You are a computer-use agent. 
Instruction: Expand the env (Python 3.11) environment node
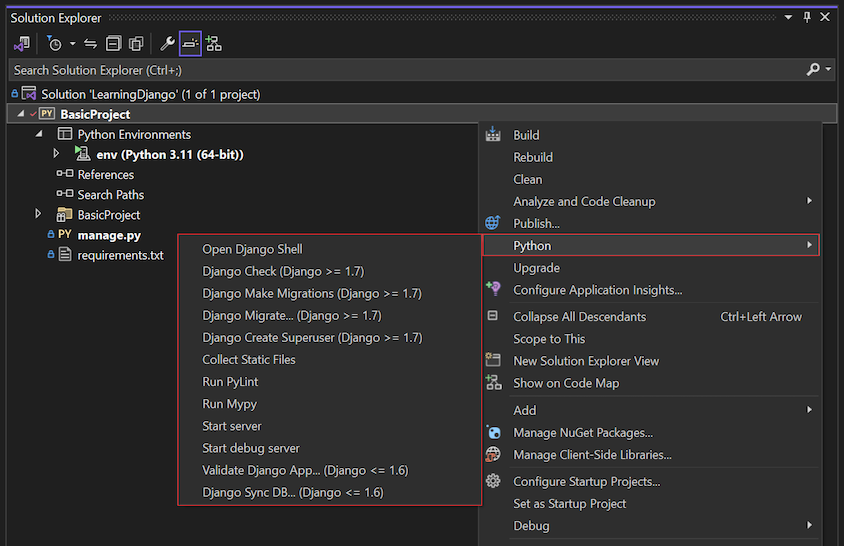point(57,154)
